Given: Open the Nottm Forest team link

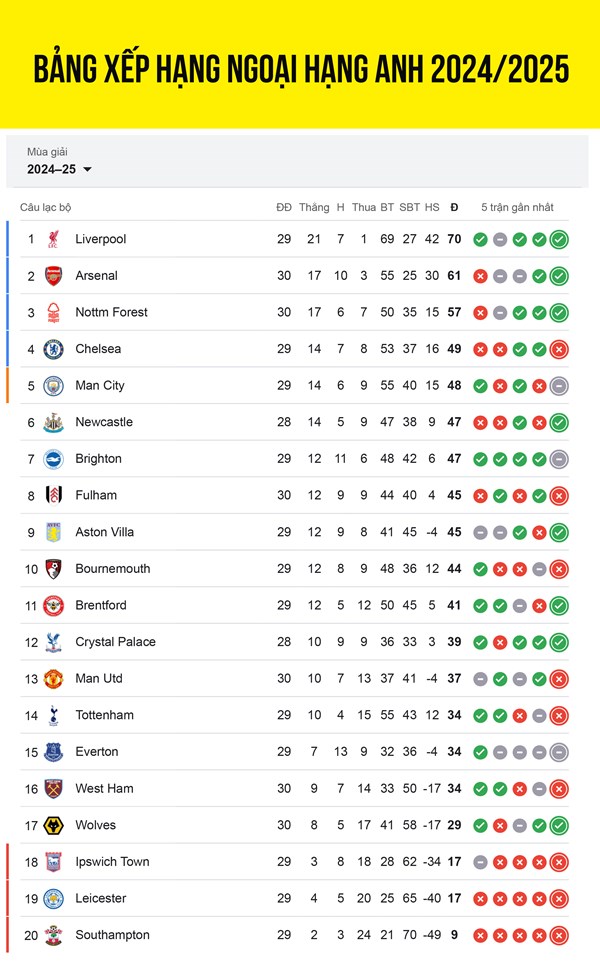Looking at the screenshot, I should pos(111,312).
